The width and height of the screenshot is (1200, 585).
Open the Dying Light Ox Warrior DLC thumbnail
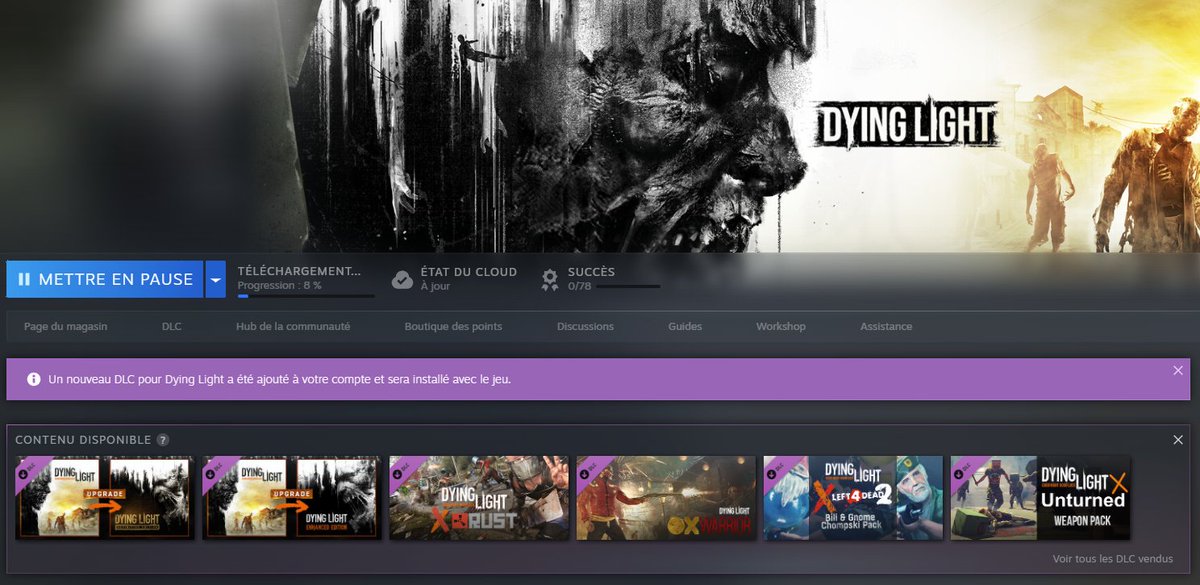point(666,498)
